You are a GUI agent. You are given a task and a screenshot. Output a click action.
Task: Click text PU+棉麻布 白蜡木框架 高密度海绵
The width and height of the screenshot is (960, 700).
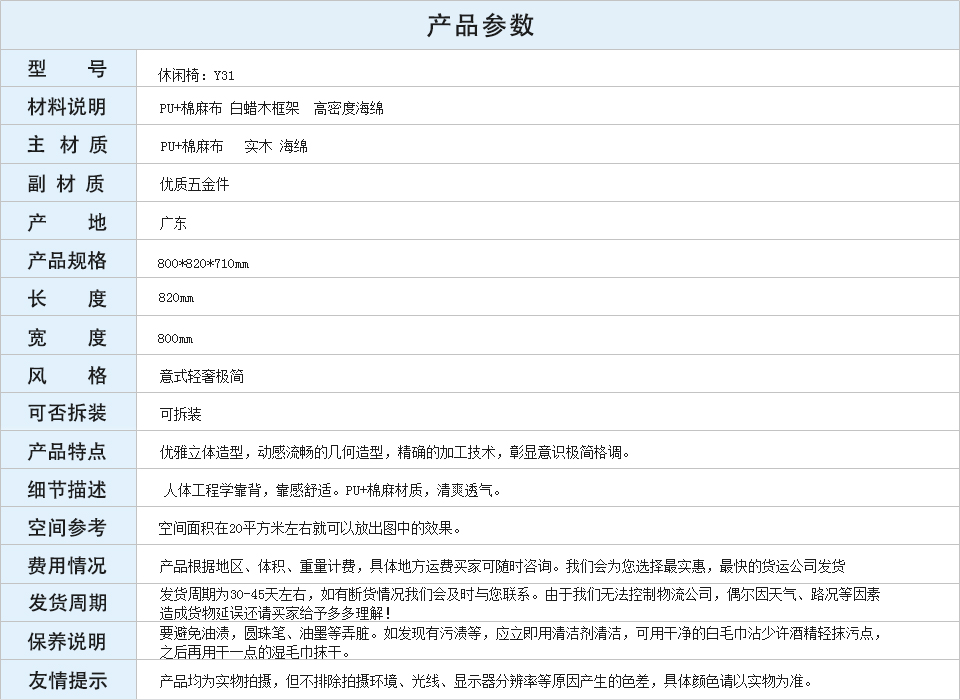(x=271, y=108)
